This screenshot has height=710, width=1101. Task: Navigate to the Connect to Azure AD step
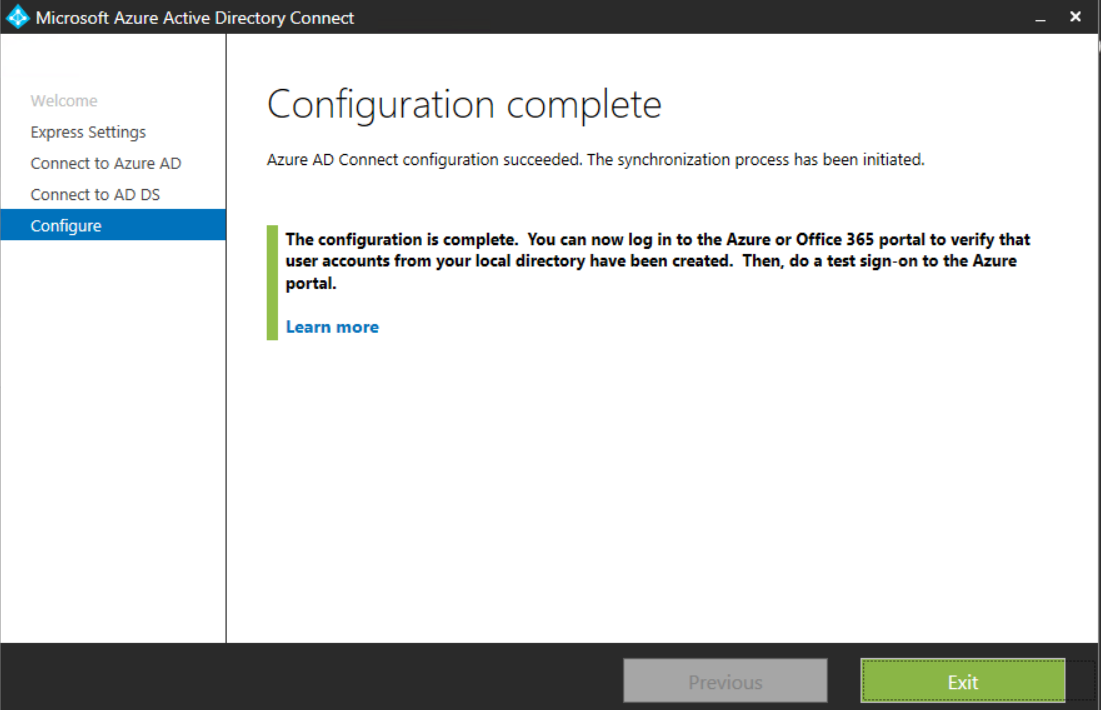pyautogui.click(x=105, y=162)
